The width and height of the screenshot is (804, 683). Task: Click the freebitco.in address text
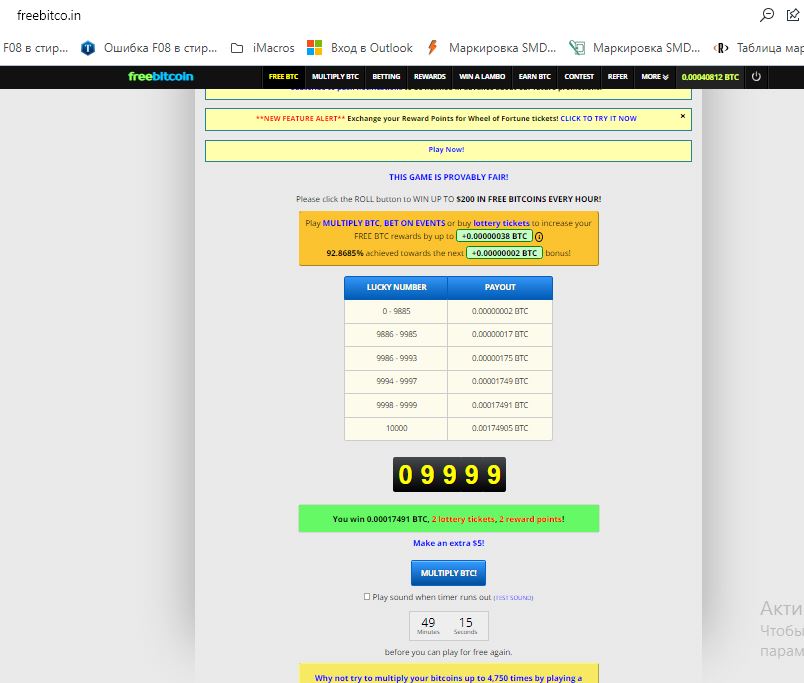[x=49, y=15]
